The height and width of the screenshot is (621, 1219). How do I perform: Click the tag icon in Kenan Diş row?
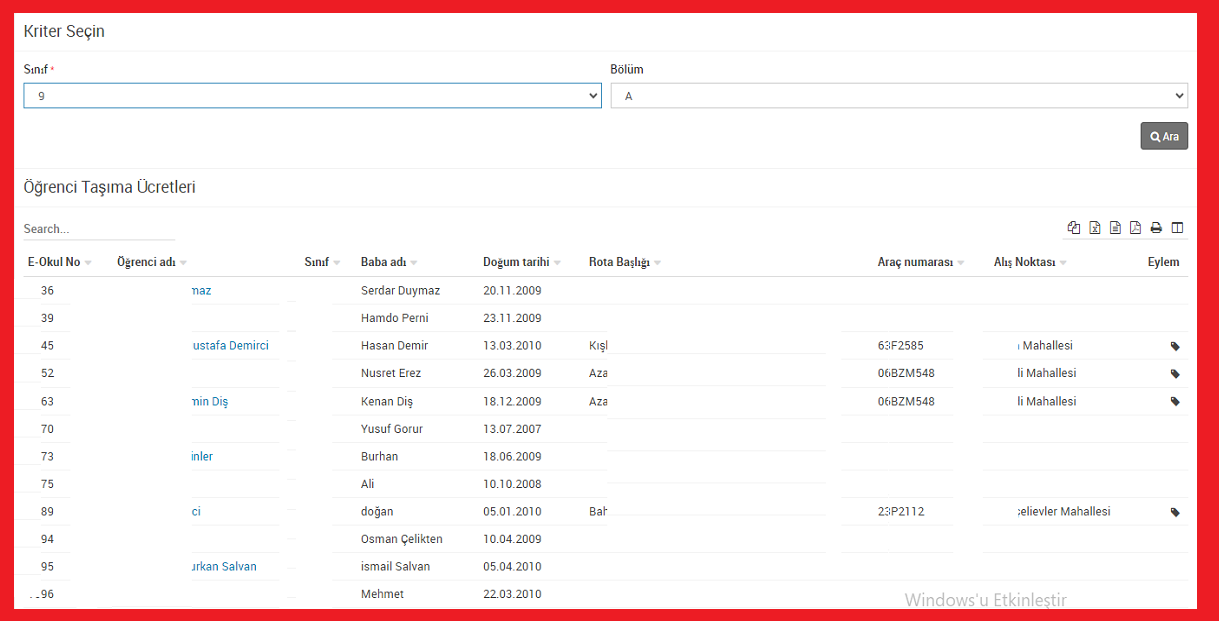coord(1175,402)
